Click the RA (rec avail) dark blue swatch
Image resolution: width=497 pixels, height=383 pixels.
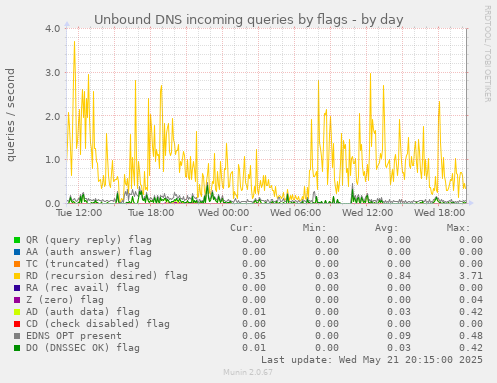point(17,288)
